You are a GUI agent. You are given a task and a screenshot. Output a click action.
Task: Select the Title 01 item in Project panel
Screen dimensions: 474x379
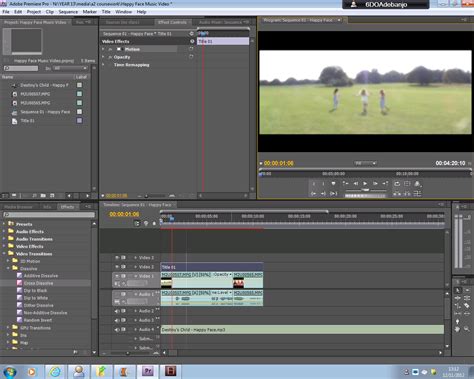[27, 121]
